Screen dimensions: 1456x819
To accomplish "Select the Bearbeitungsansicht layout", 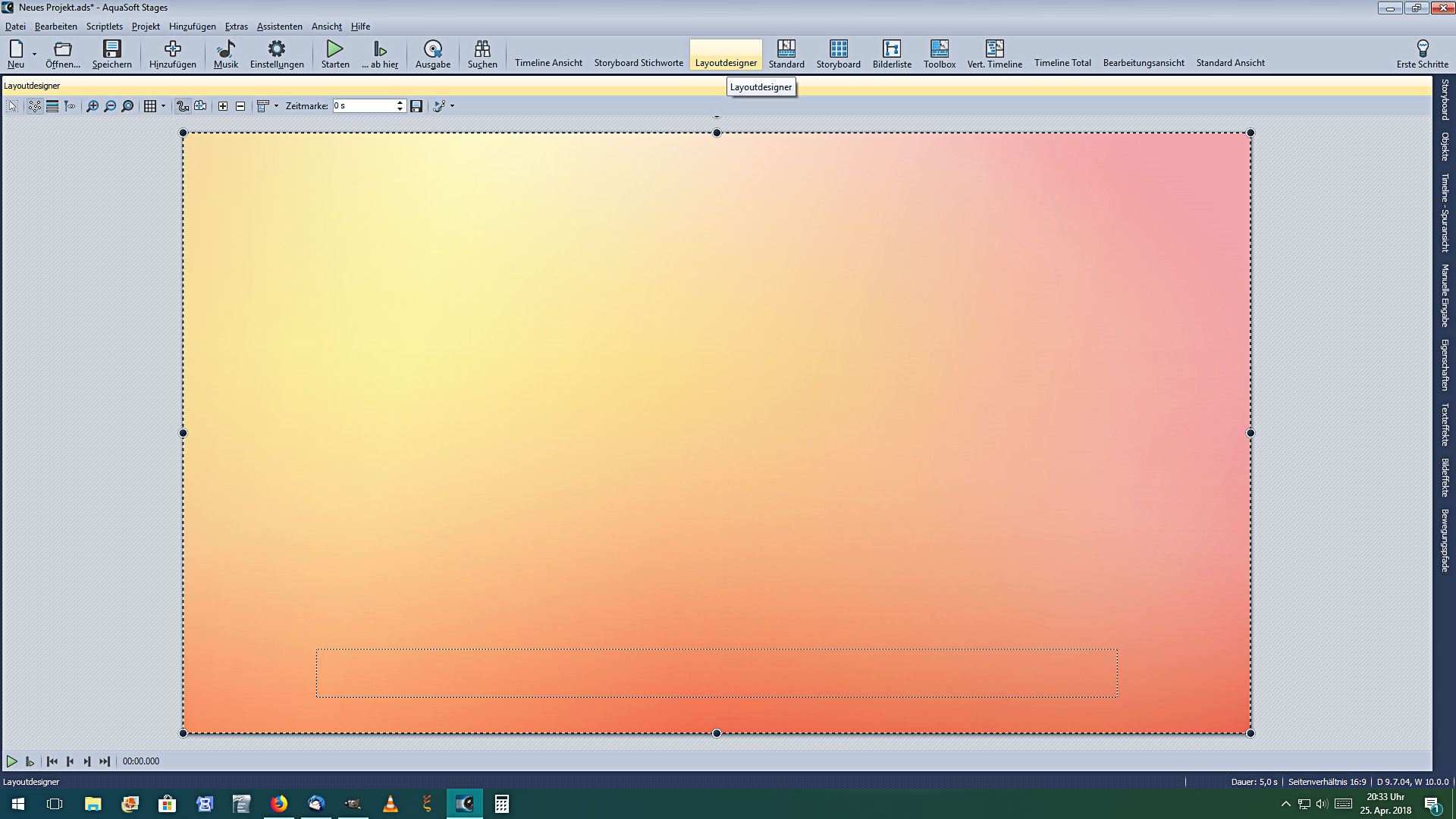I will pyautogui.click(x=1143, y=63).
